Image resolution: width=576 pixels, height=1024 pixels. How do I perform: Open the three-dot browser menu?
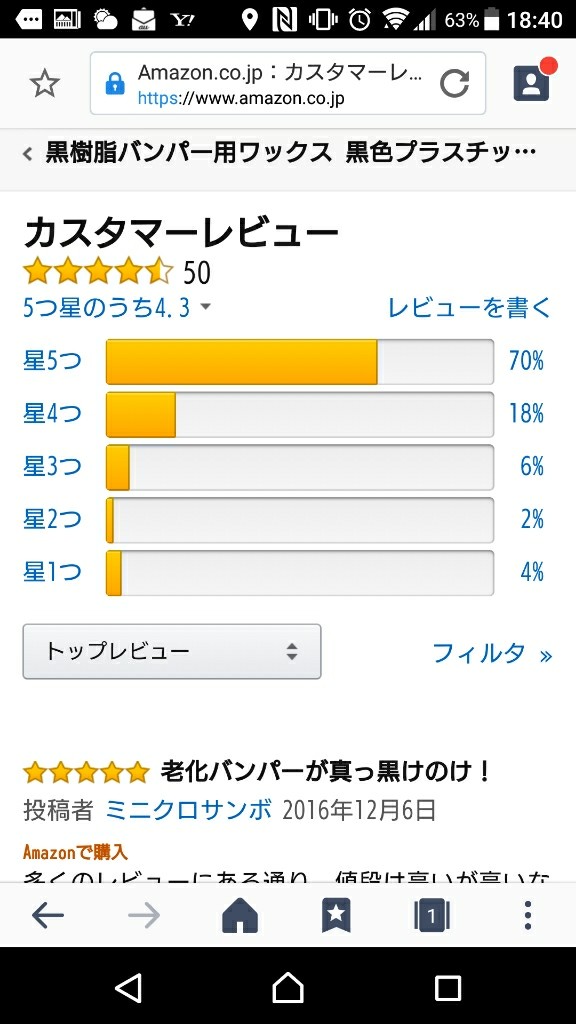point(528,916)
